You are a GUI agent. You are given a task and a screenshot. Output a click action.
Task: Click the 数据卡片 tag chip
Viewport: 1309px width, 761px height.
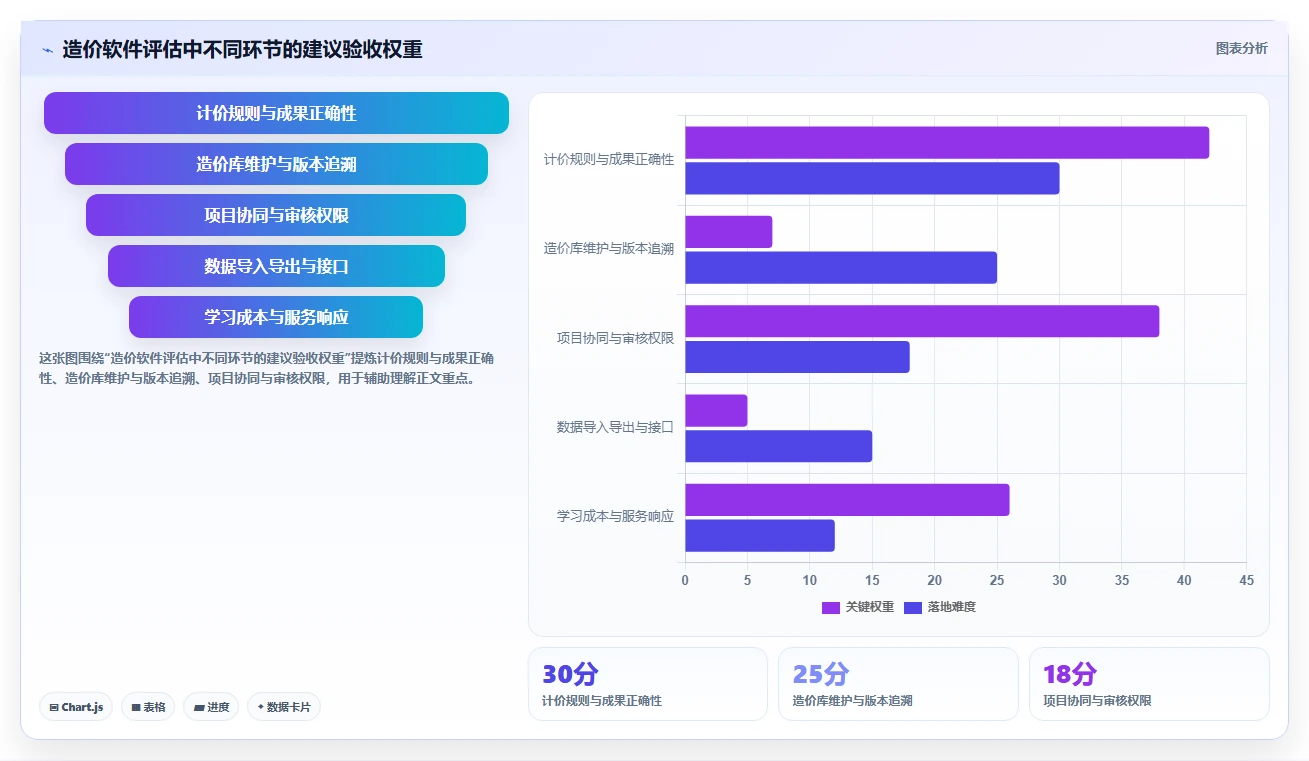[284, 707]
